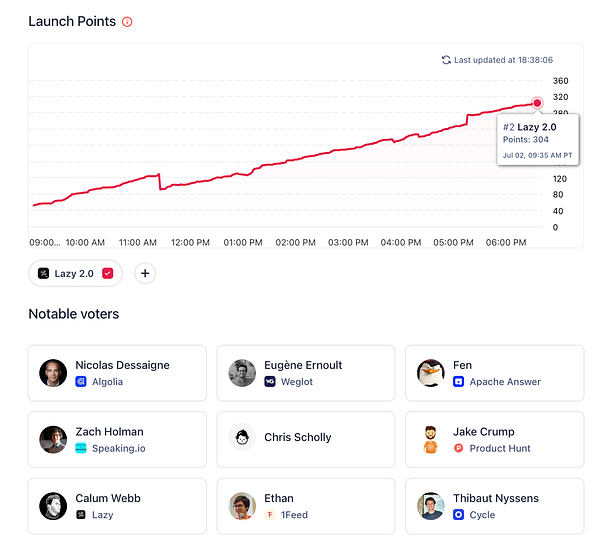Click the Launch Points info icon
The height and width of the screenshot is (540, 600).
click(127, 22)
